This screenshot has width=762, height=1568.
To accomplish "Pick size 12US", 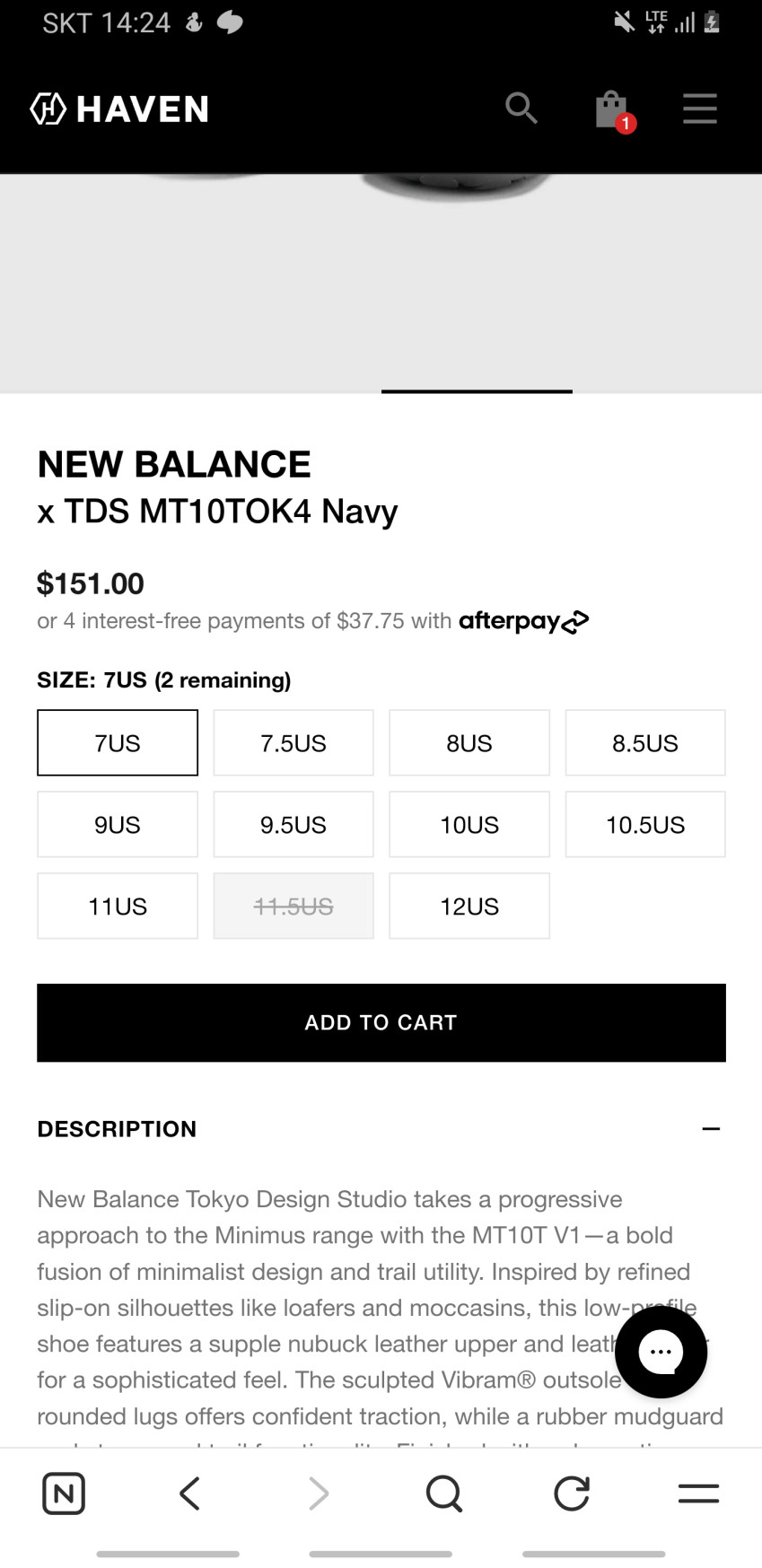I will click(469, 907).
